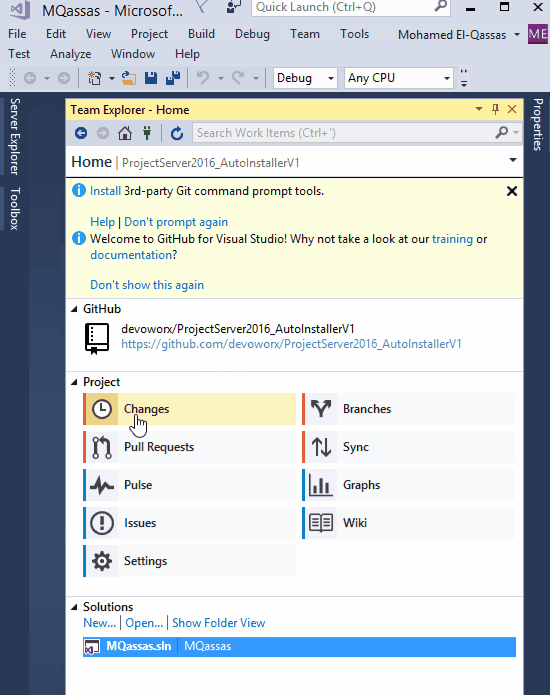Click the documentation link
Screen dimensions: 550x695
pyautogui.click(x=131, y=255)
